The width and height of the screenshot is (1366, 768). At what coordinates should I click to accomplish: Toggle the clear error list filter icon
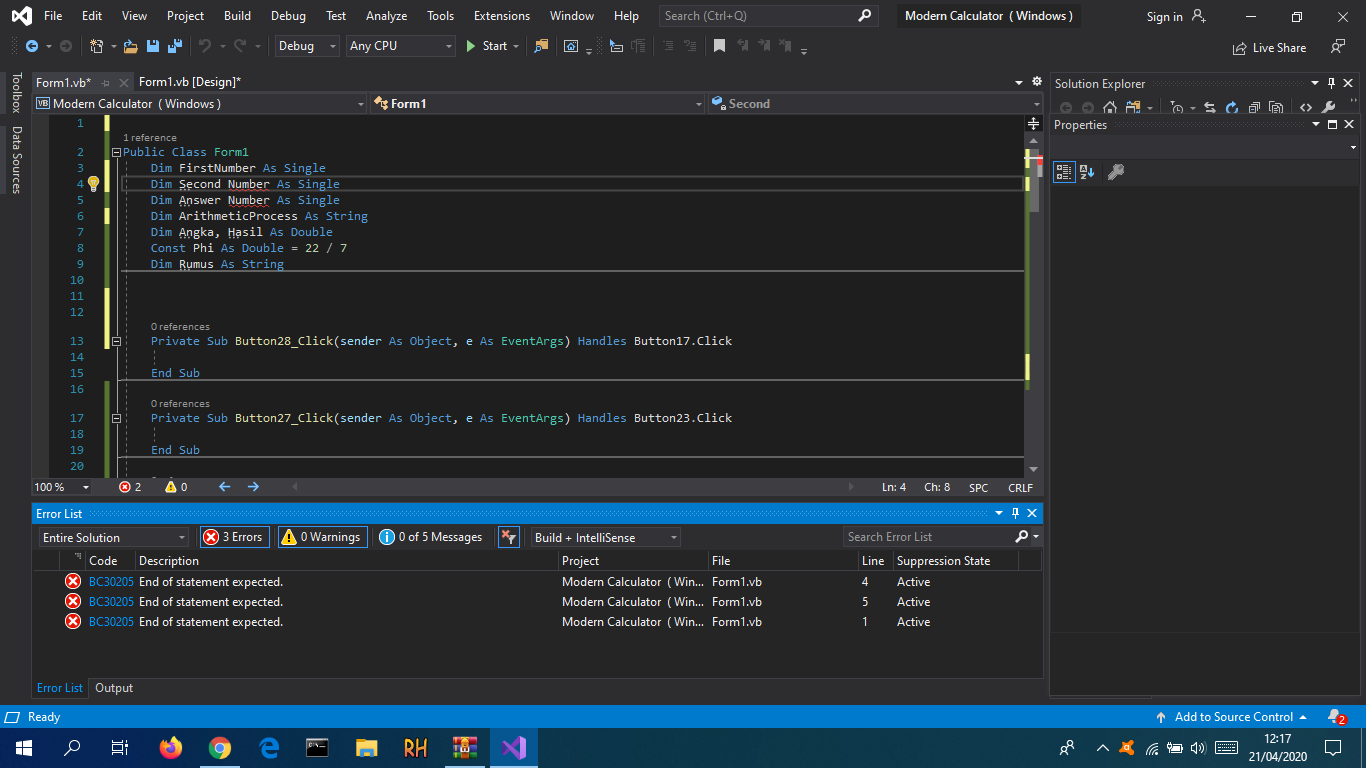509,537
